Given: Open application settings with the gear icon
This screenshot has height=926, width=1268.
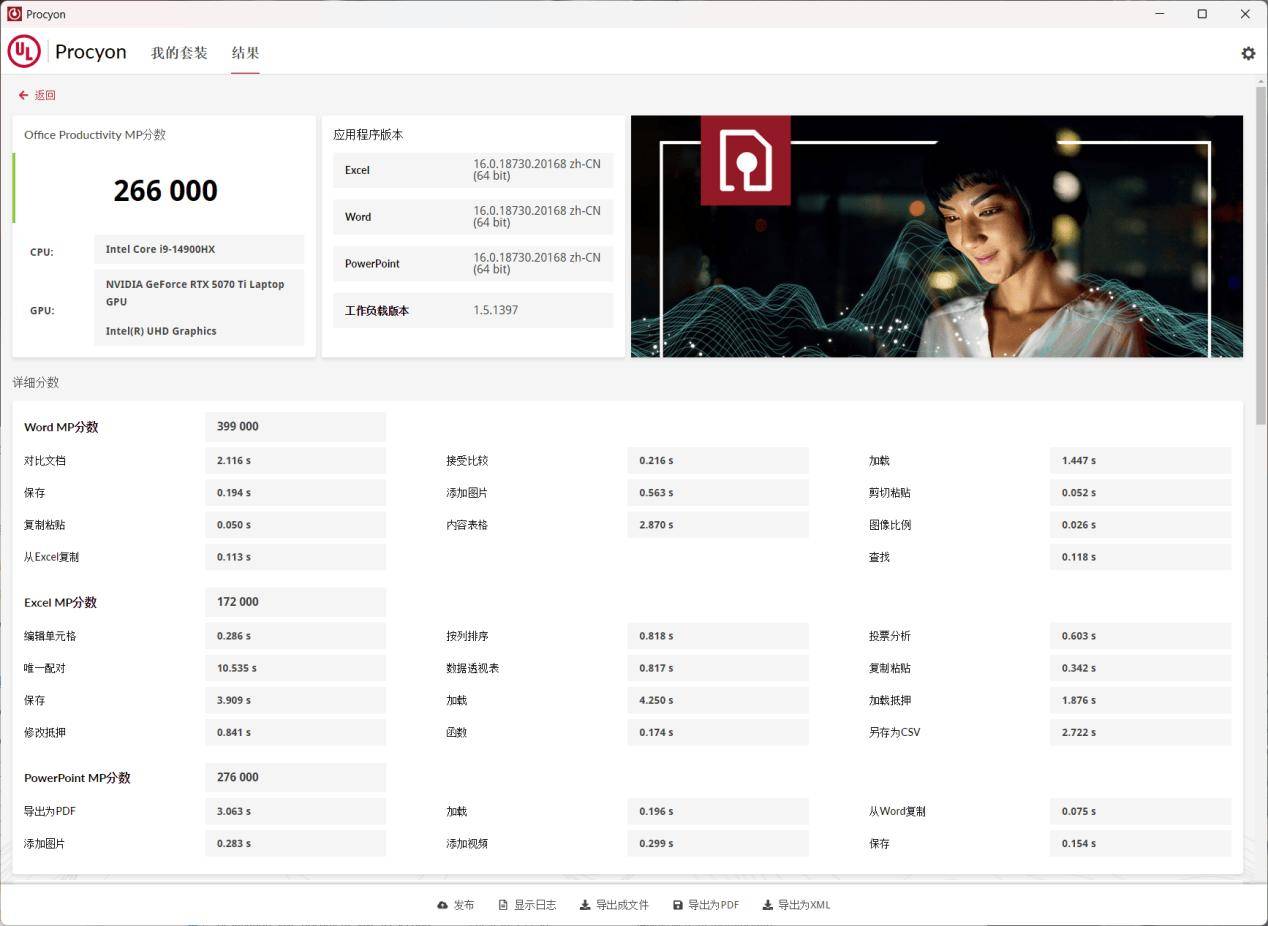Looking at the screenshot, I should (1247, 53).
